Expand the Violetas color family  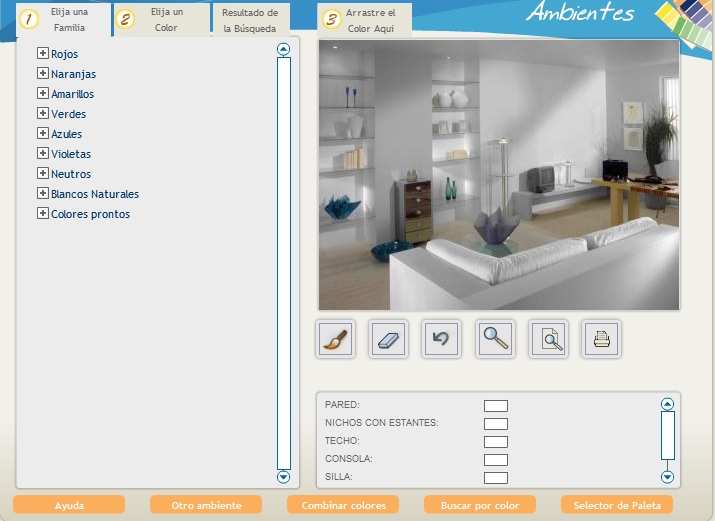pyautogui.click(x=42, y=154)
